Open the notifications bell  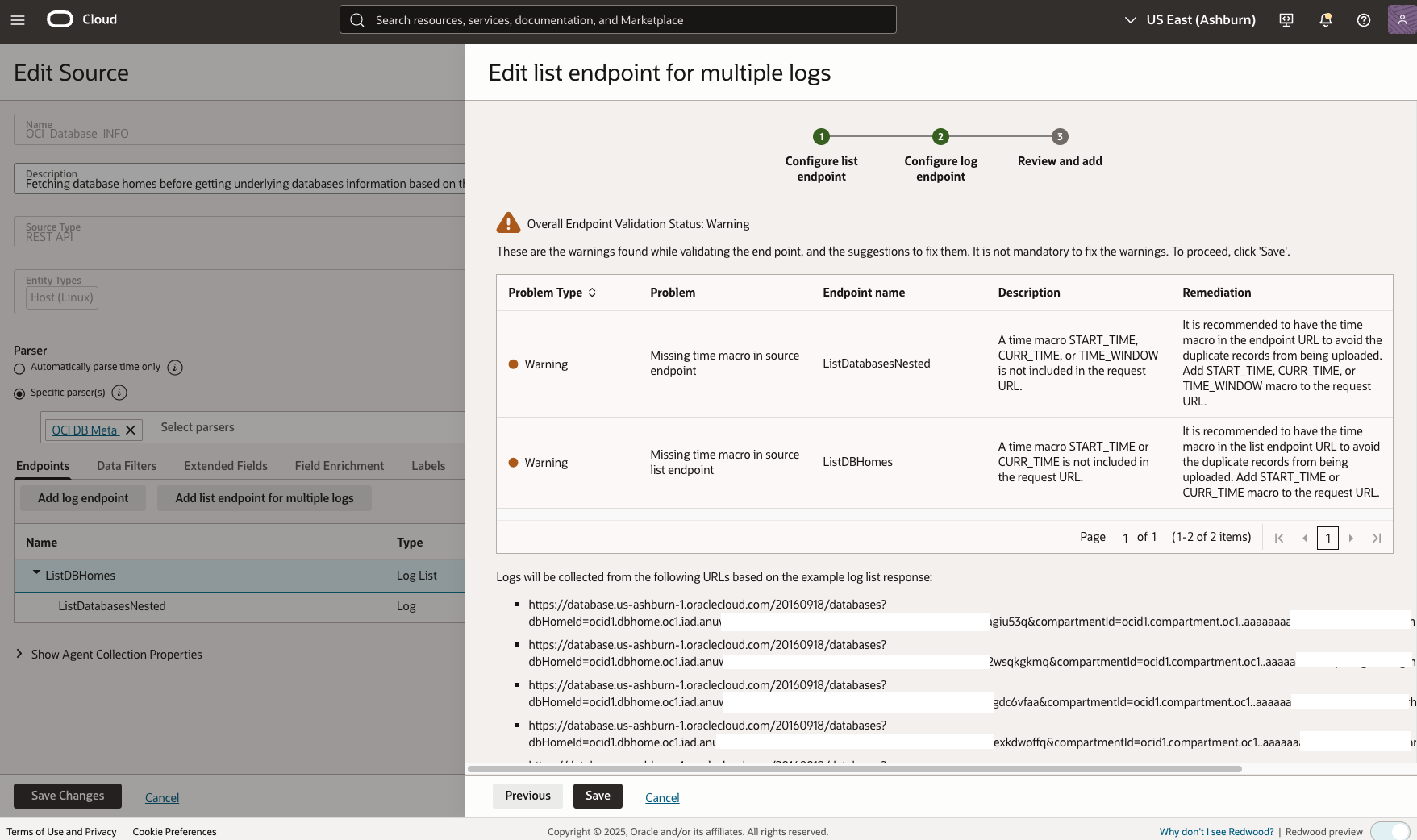1324,19
